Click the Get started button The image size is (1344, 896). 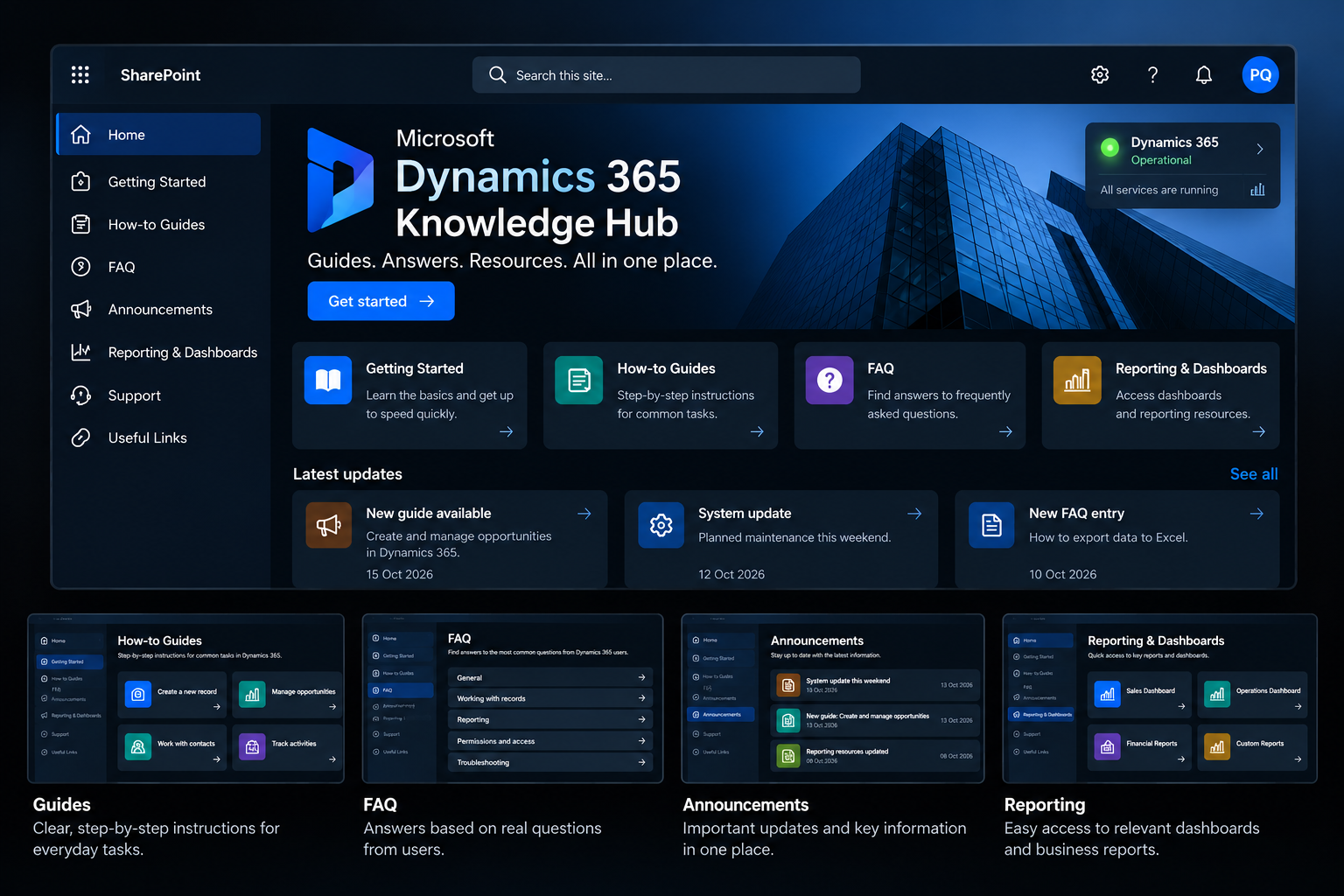(381, 301)
